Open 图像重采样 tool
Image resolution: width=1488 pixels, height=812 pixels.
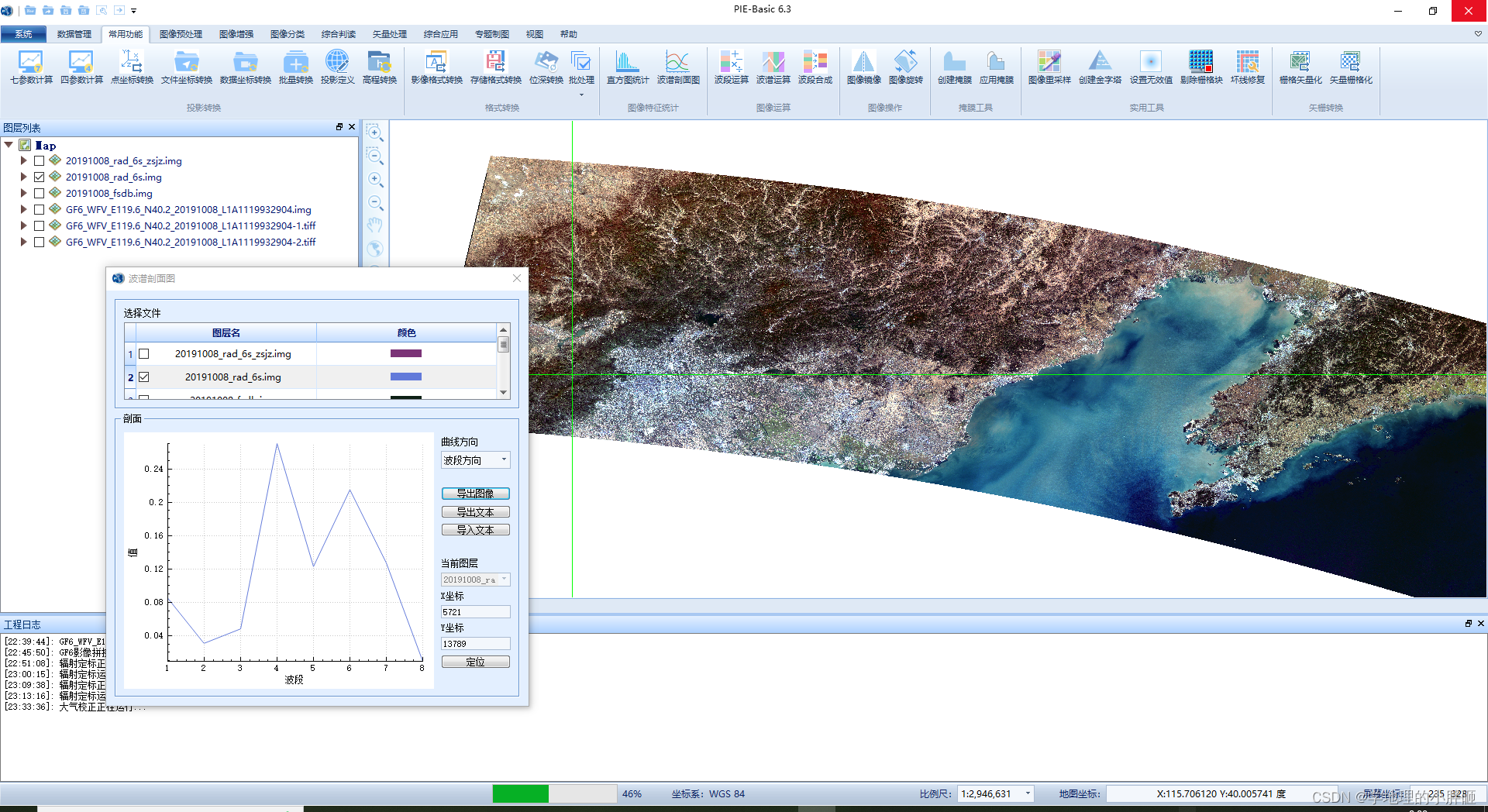click(1049, 67)
